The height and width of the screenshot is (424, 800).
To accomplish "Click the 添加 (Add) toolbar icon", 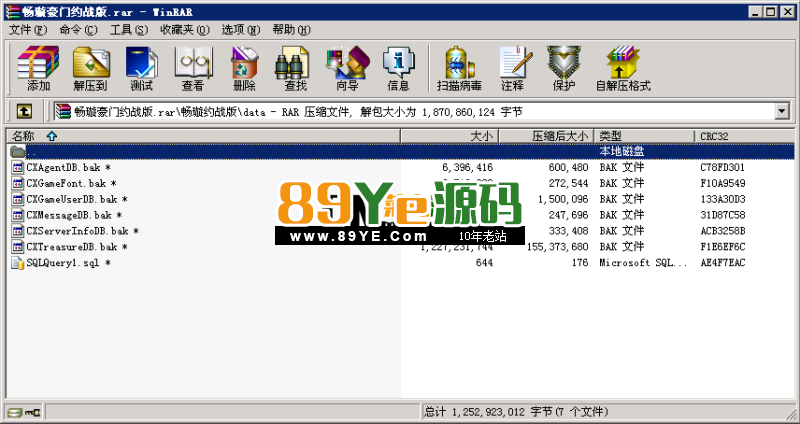I will click(38, 68).
